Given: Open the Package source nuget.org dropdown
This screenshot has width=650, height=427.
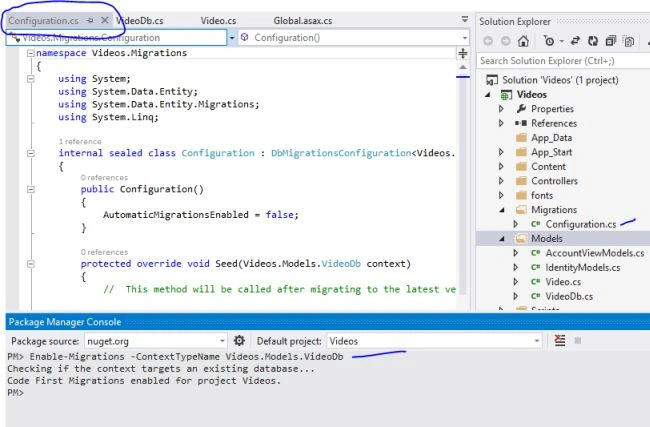Looking at the screenshot, I should (x=223, y=341).
